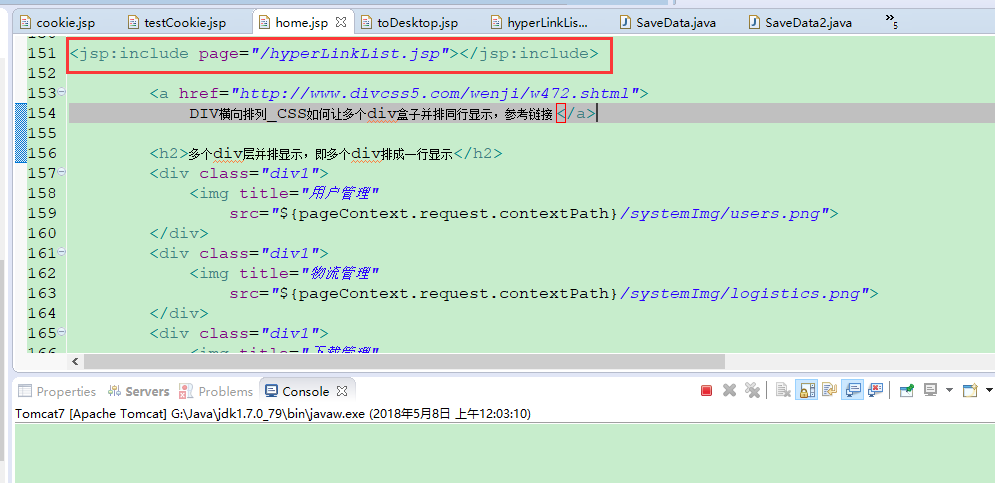Close the Console view
Screen dimensions: 995x483
pyautogui.click(x=341, y=390)
